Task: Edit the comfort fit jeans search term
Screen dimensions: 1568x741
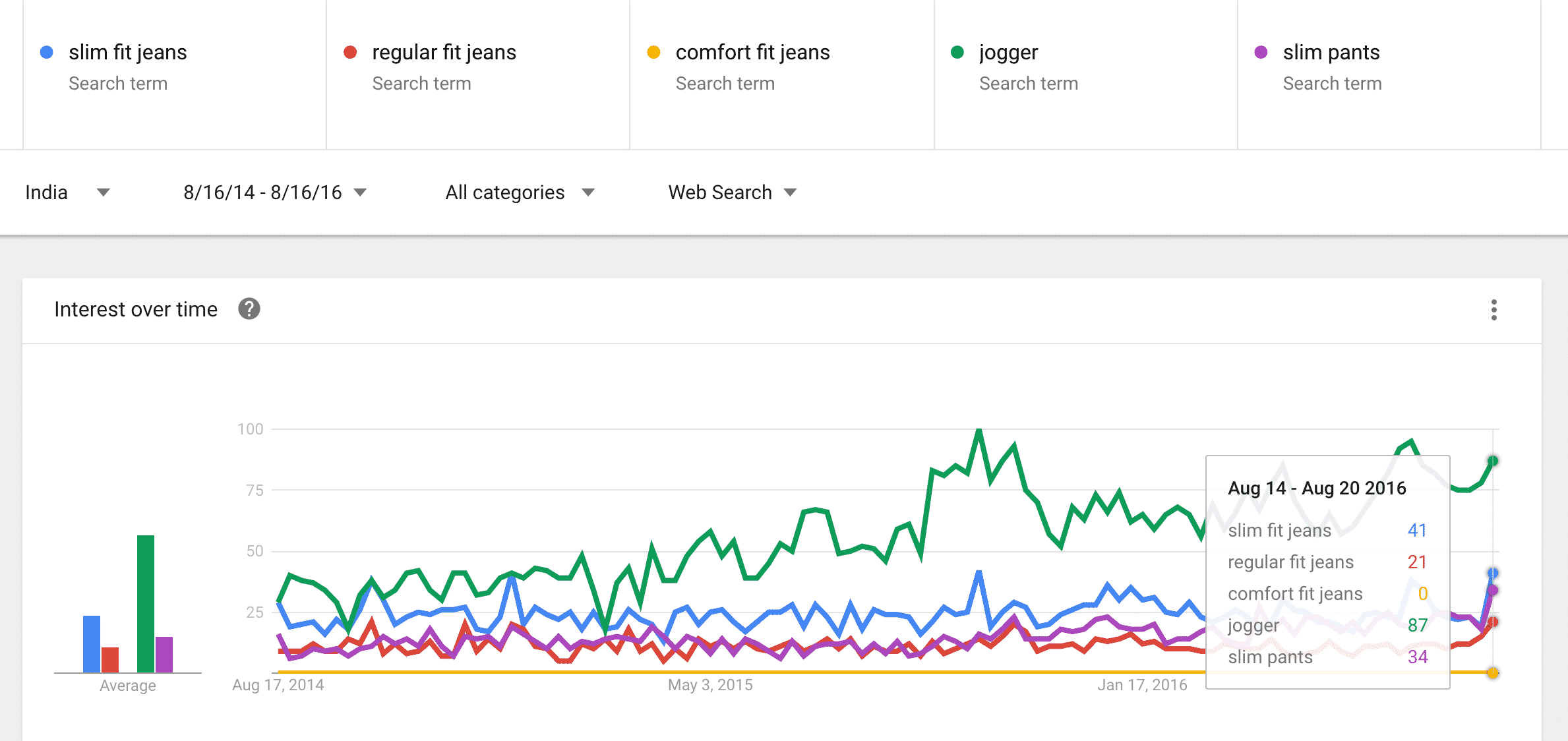Action: (x=752, y=53)
